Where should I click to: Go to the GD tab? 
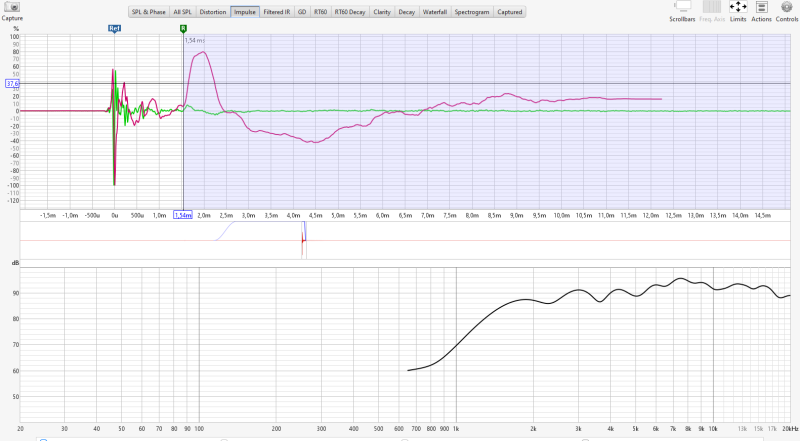click(x=301, y=12)
